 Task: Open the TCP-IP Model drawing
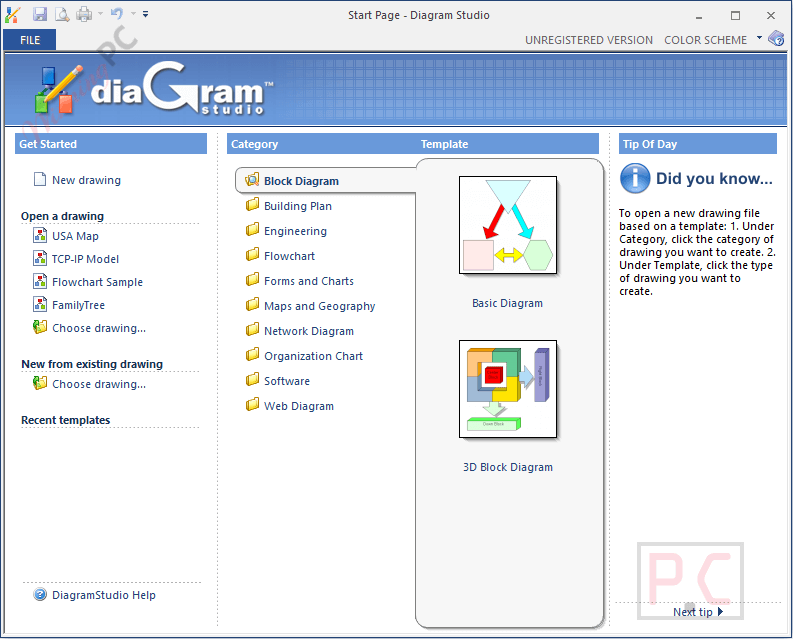(85, 259)
